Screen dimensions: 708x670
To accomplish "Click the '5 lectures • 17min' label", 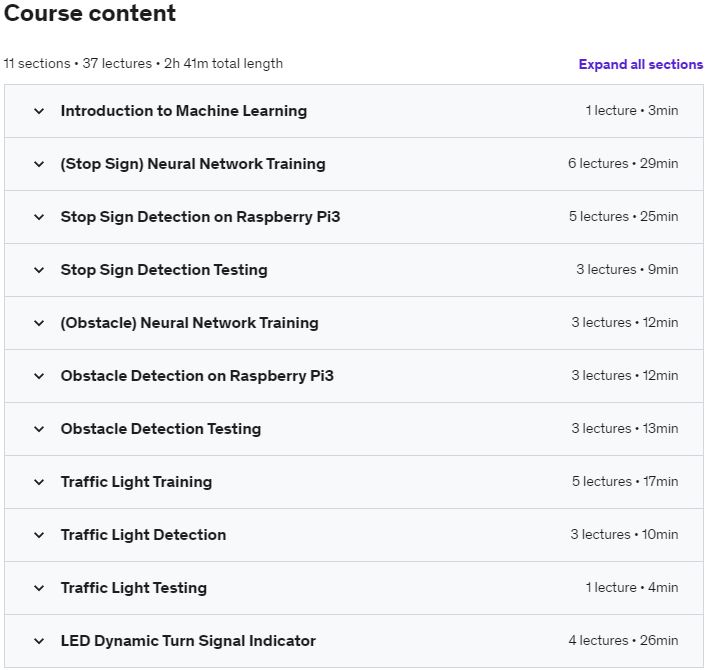I will [x=624, y=482].
